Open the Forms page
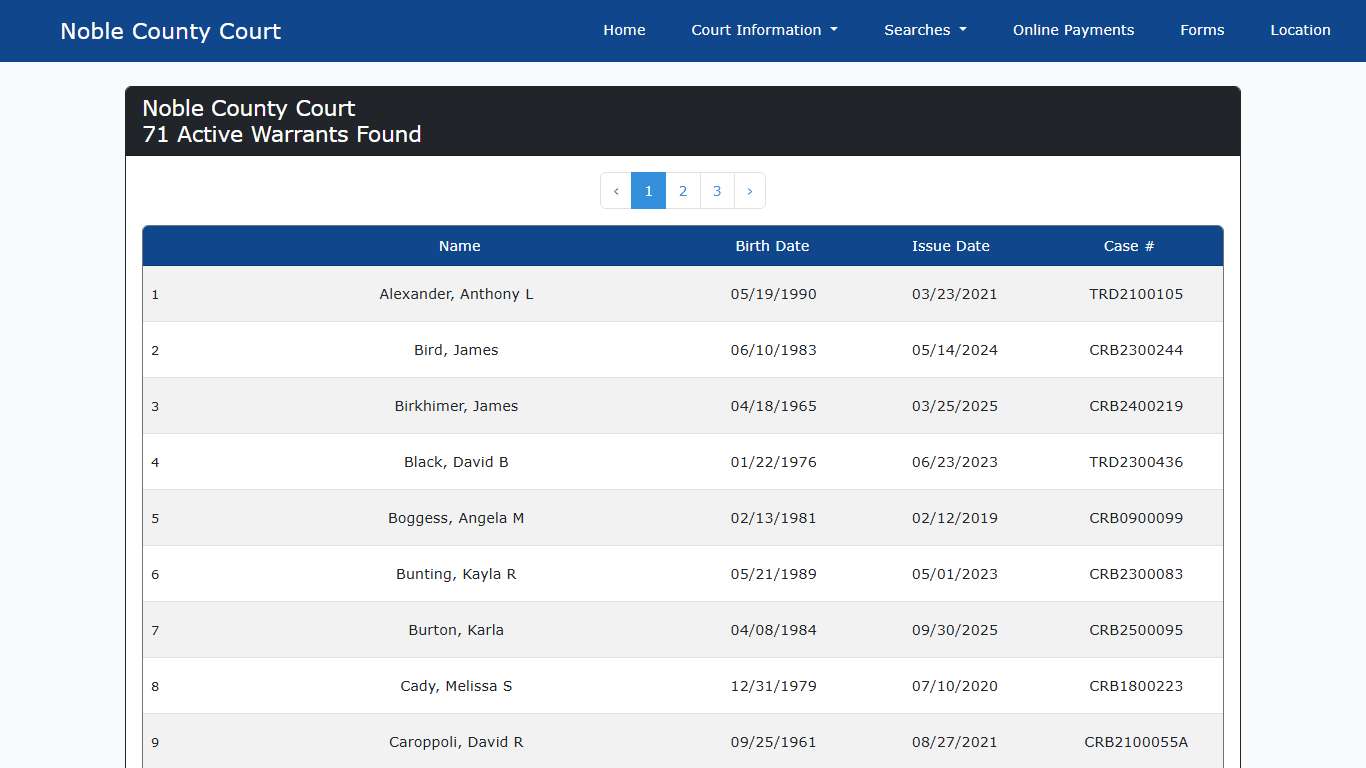The width and height of the screenshot is (1366, 768). tap(1202, 30)
